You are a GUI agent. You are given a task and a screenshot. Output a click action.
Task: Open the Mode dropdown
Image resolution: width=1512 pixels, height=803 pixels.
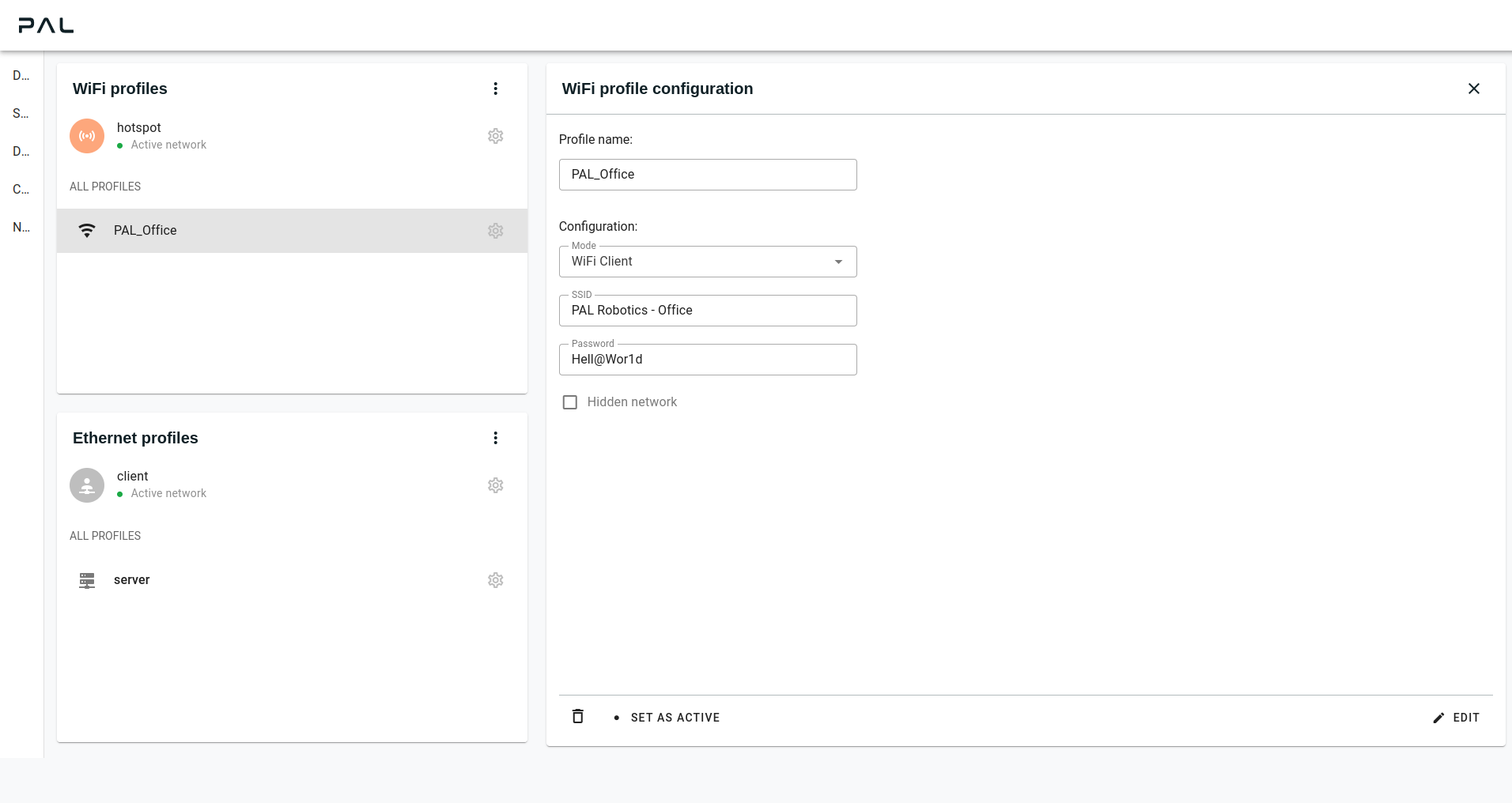(x=707, y=262)
